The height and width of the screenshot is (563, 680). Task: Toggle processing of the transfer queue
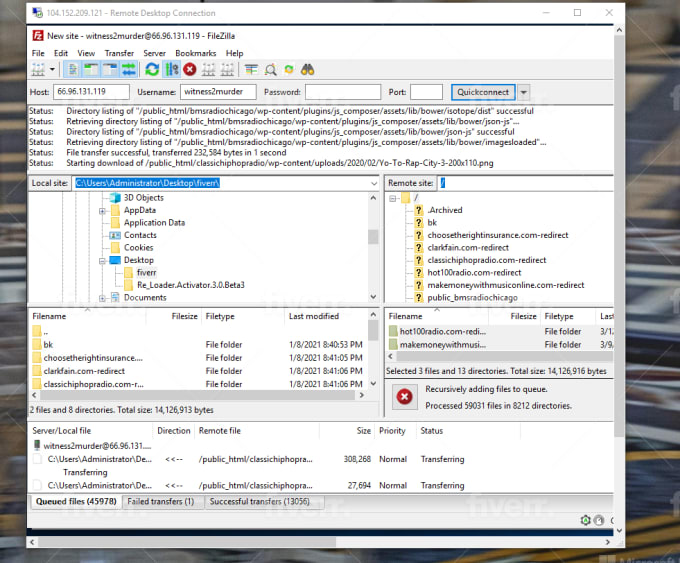coord(172,69)
